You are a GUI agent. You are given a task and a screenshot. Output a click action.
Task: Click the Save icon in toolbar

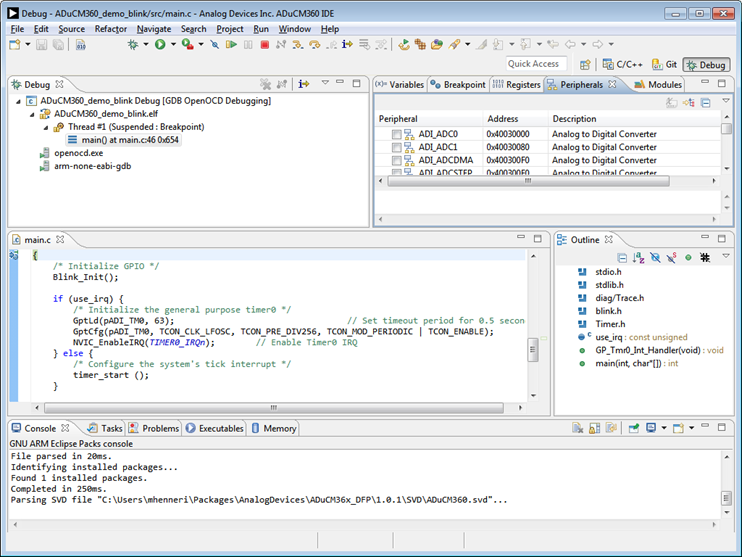(x=42, y=44)
